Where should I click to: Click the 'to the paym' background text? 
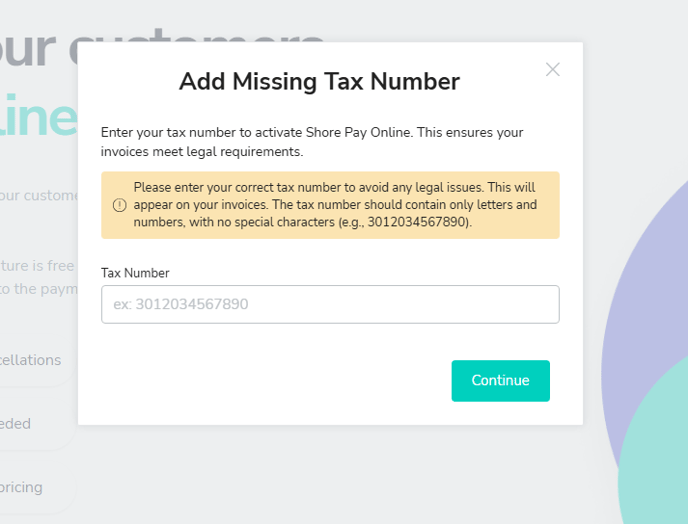click(38, 288)
